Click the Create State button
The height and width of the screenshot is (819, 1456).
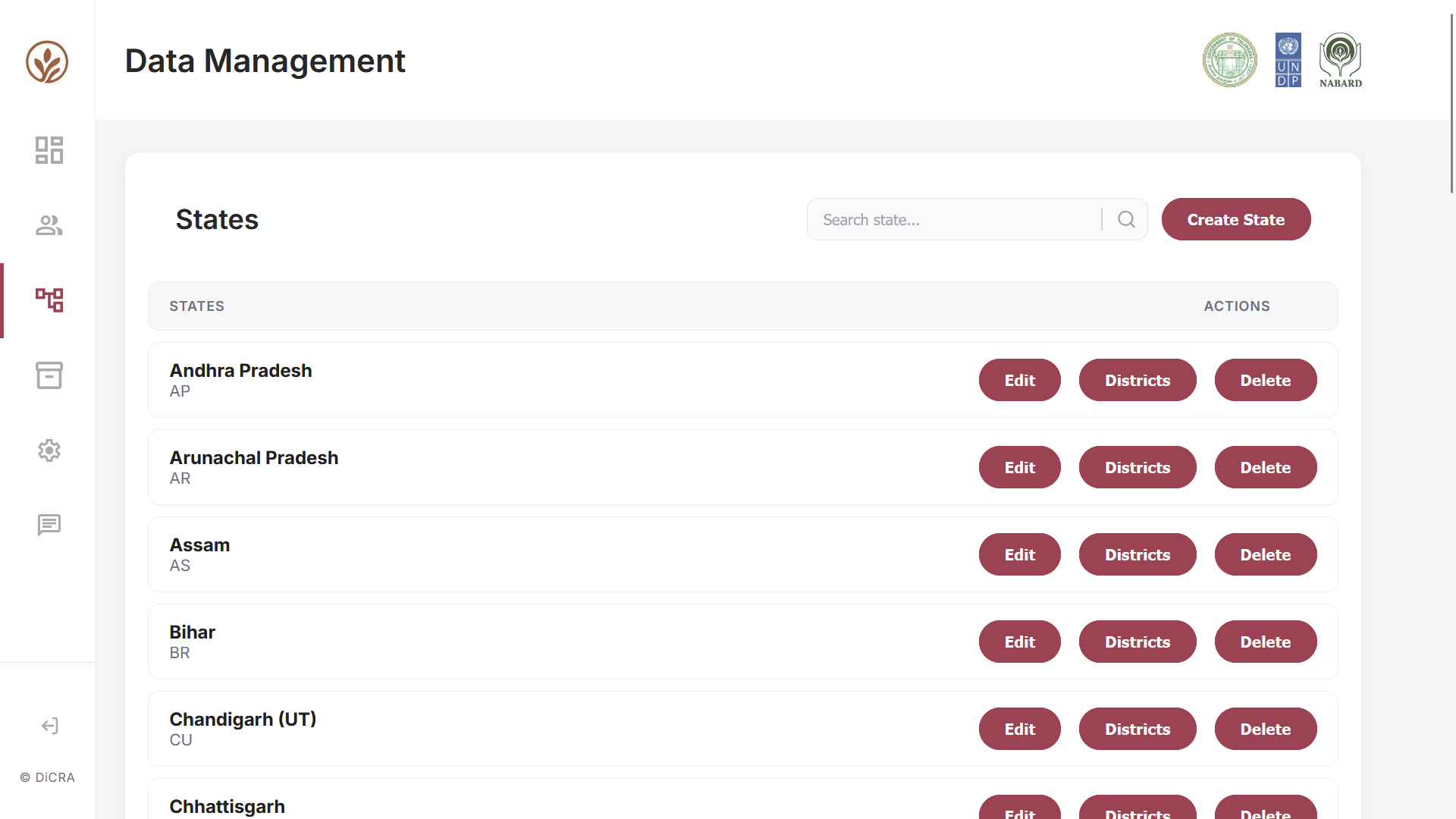coord(1236,219)
